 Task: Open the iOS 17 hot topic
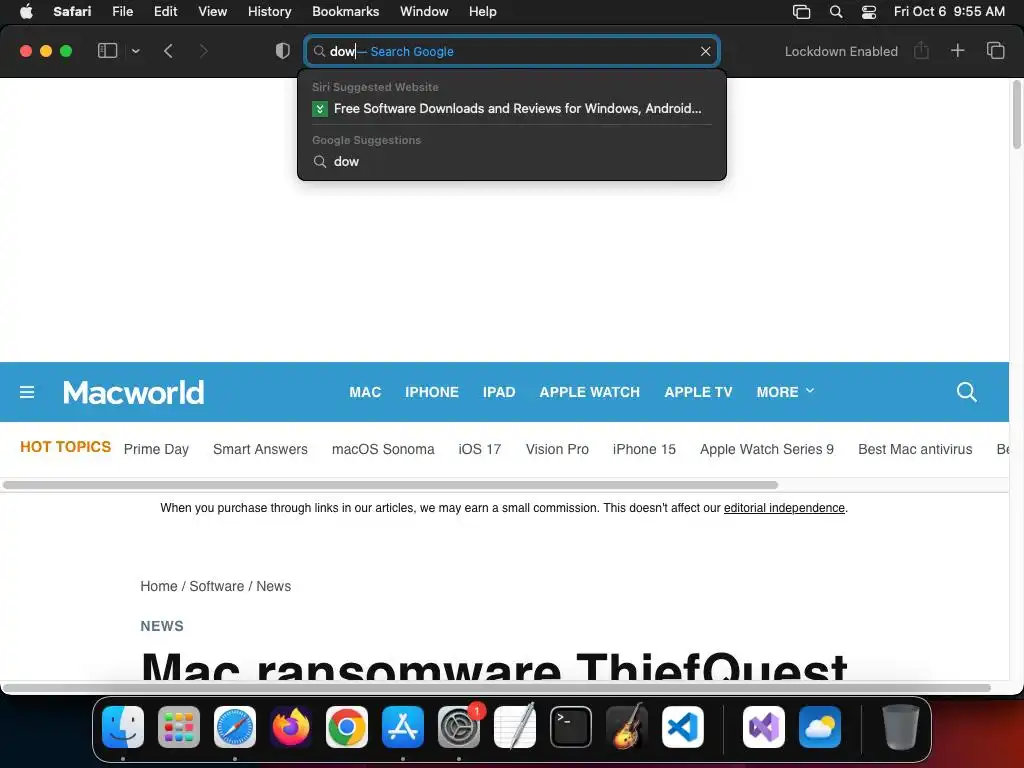[x=479, y=449]
